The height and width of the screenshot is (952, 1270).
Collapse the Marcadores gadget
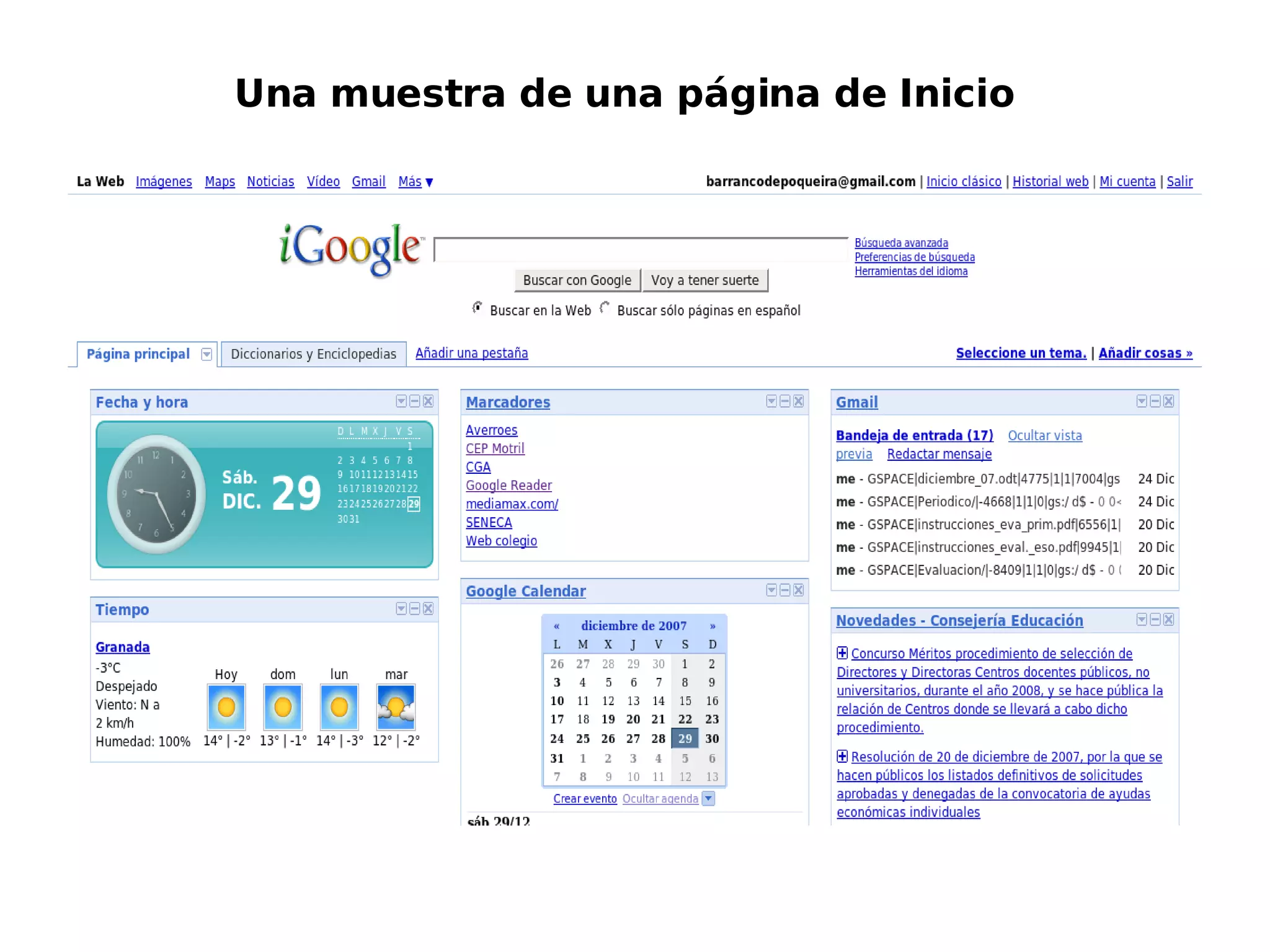click(785, 401)
